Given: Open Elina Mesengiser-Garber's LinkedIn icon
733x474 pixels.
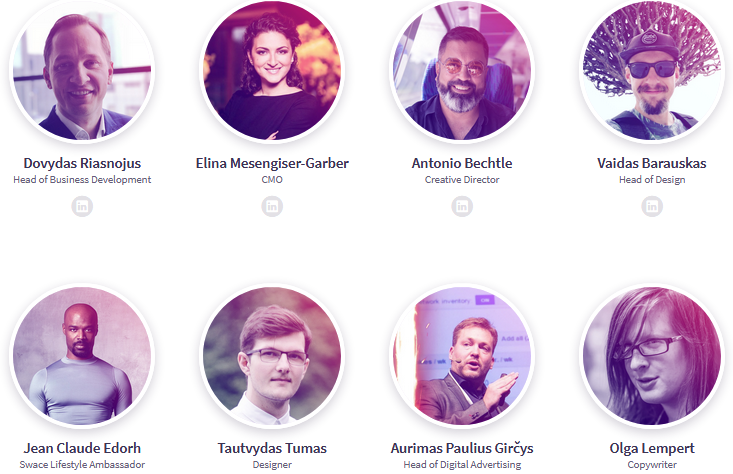Looking at the screenshot, I should tap(272, 206).
